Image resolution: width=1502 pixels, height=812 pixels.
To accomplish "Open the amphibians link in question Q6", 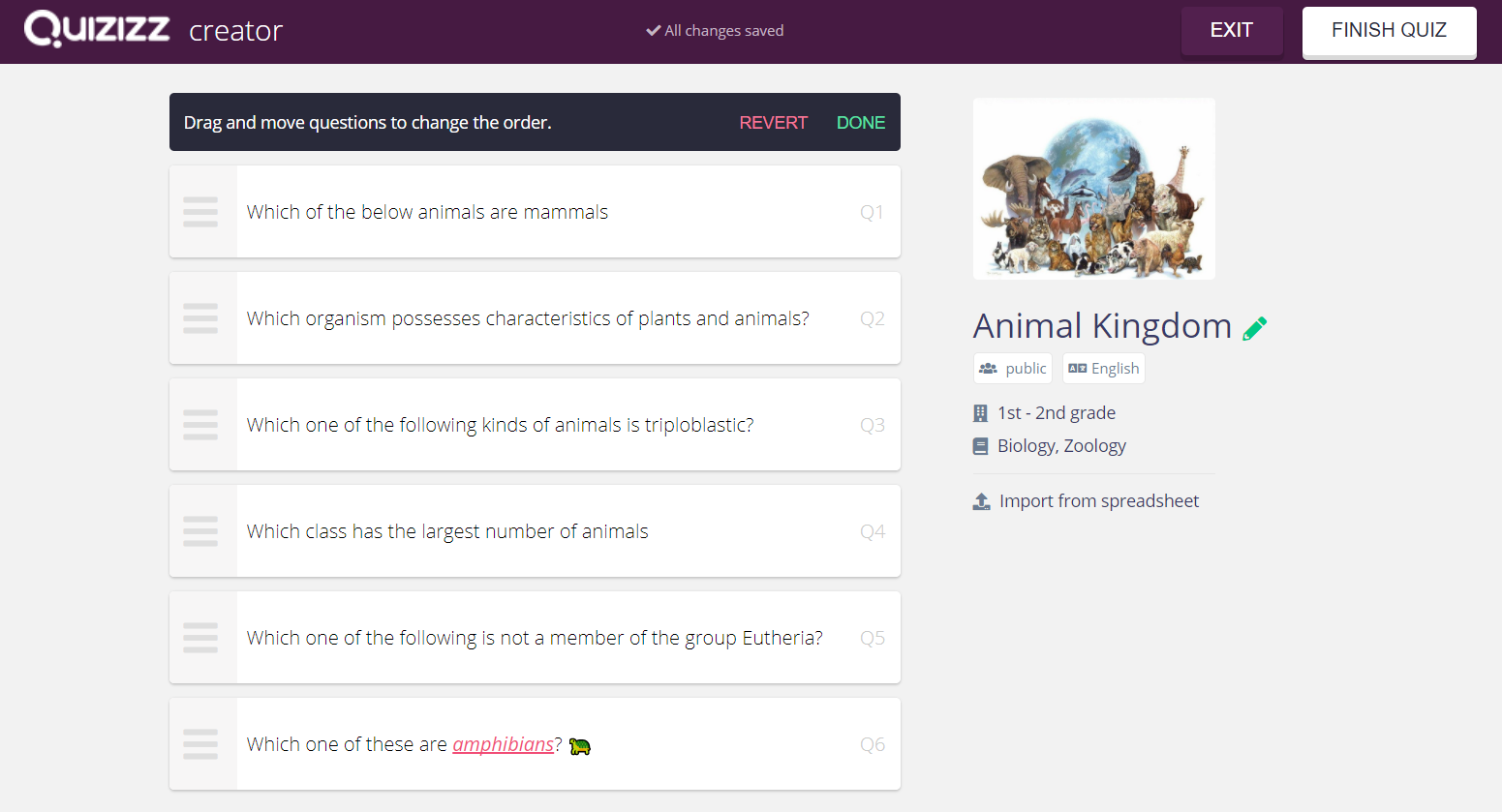I will coord(503,744).
